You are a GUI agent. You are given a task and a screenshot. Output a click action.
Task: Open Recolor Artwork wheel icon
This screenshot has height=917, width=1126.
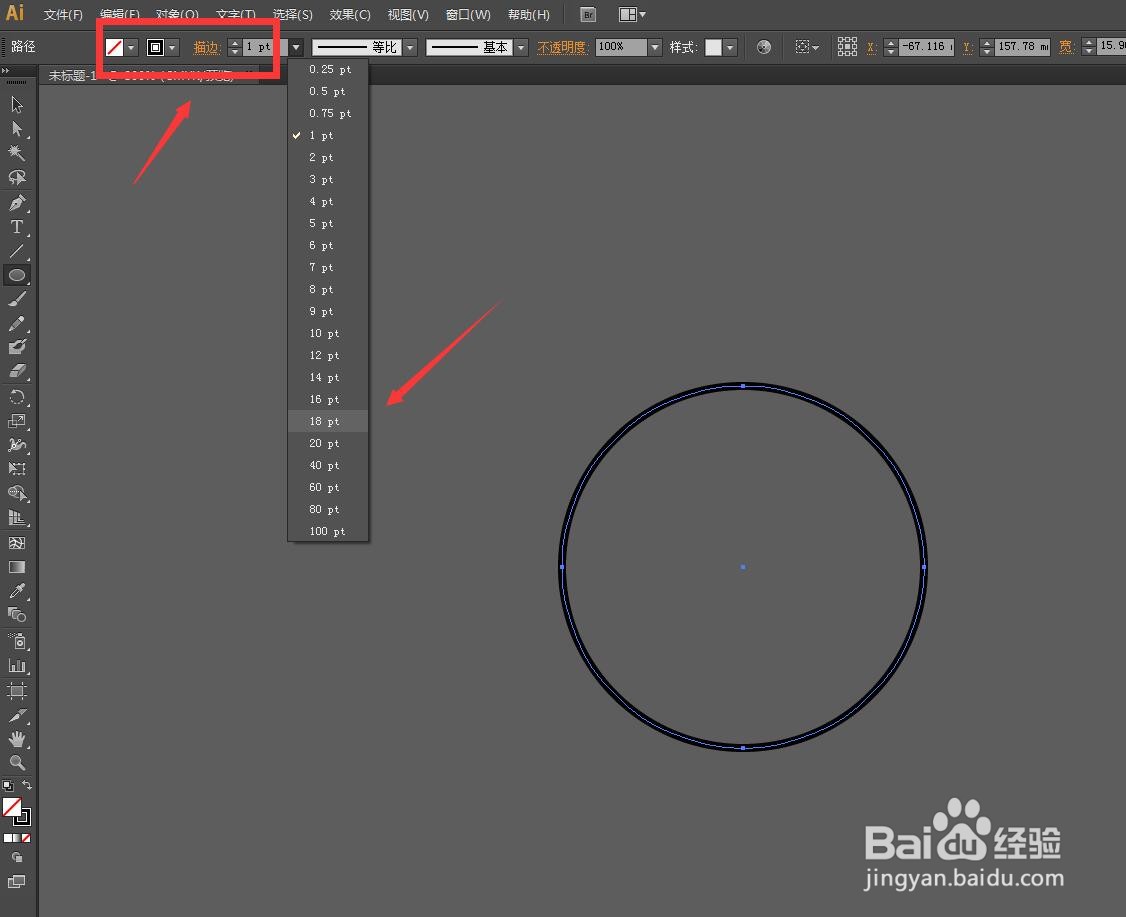(x=764, y=47)
